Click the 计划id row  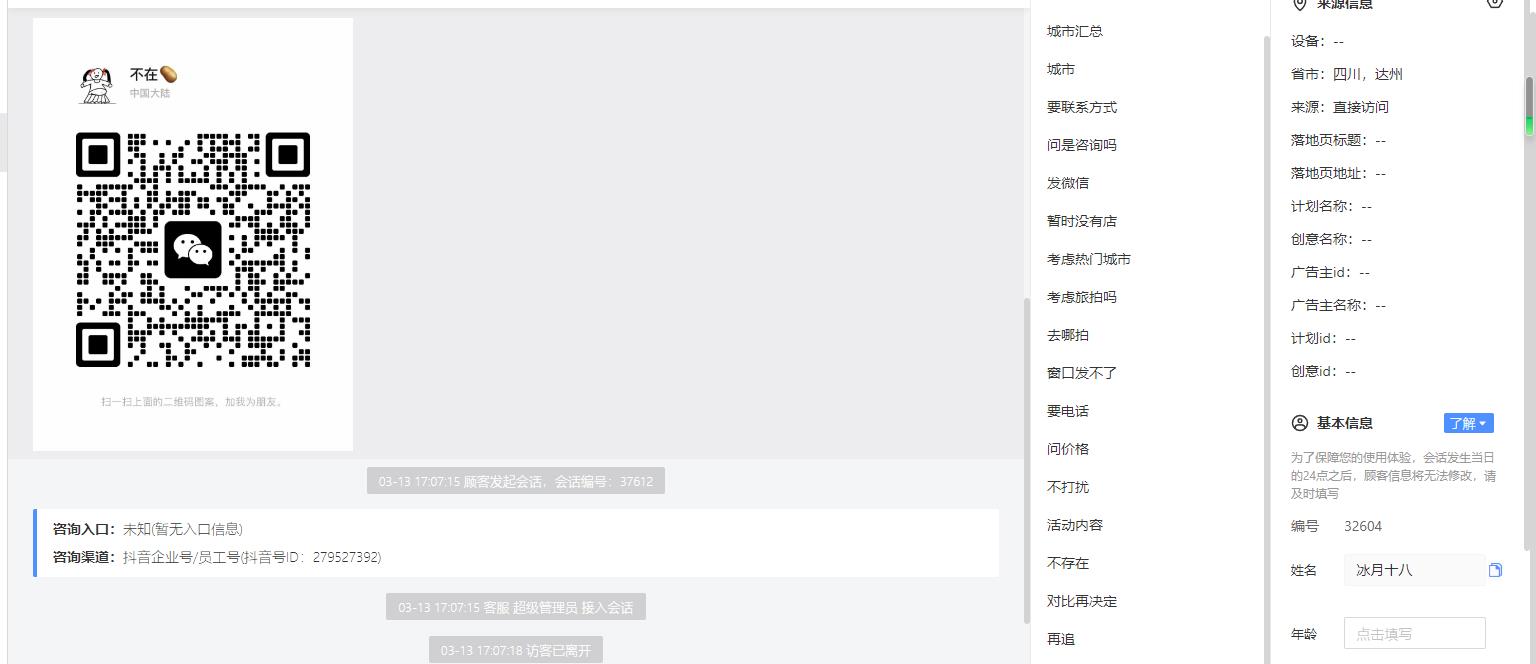pos(1324,338)
